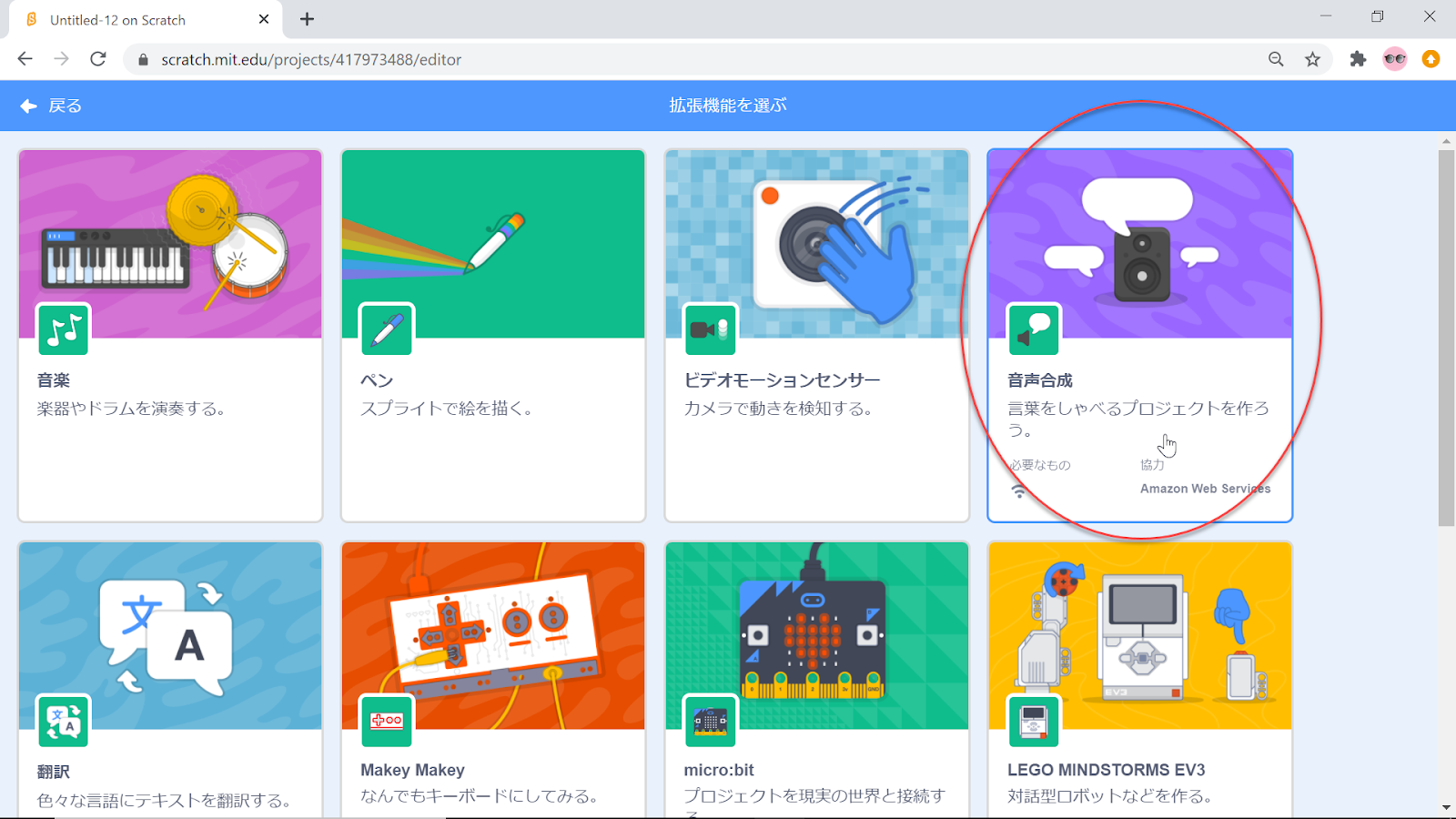Click the browser back arrow
Image resolution: width=1456 pixels, height=819 pixels.
25,59
